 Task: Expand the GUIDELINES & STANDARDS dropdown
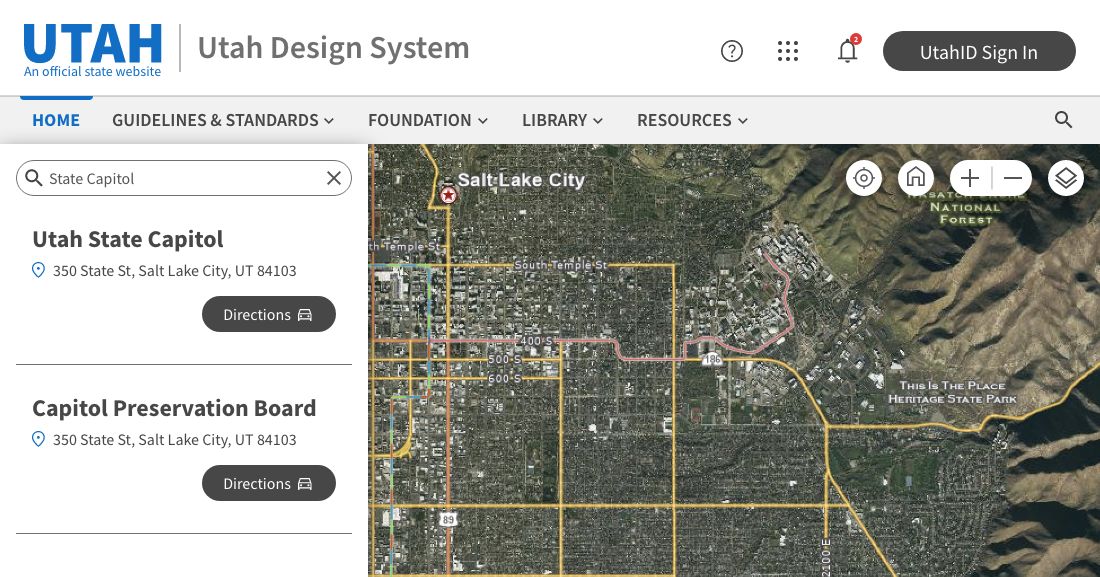tap(223, 120)
